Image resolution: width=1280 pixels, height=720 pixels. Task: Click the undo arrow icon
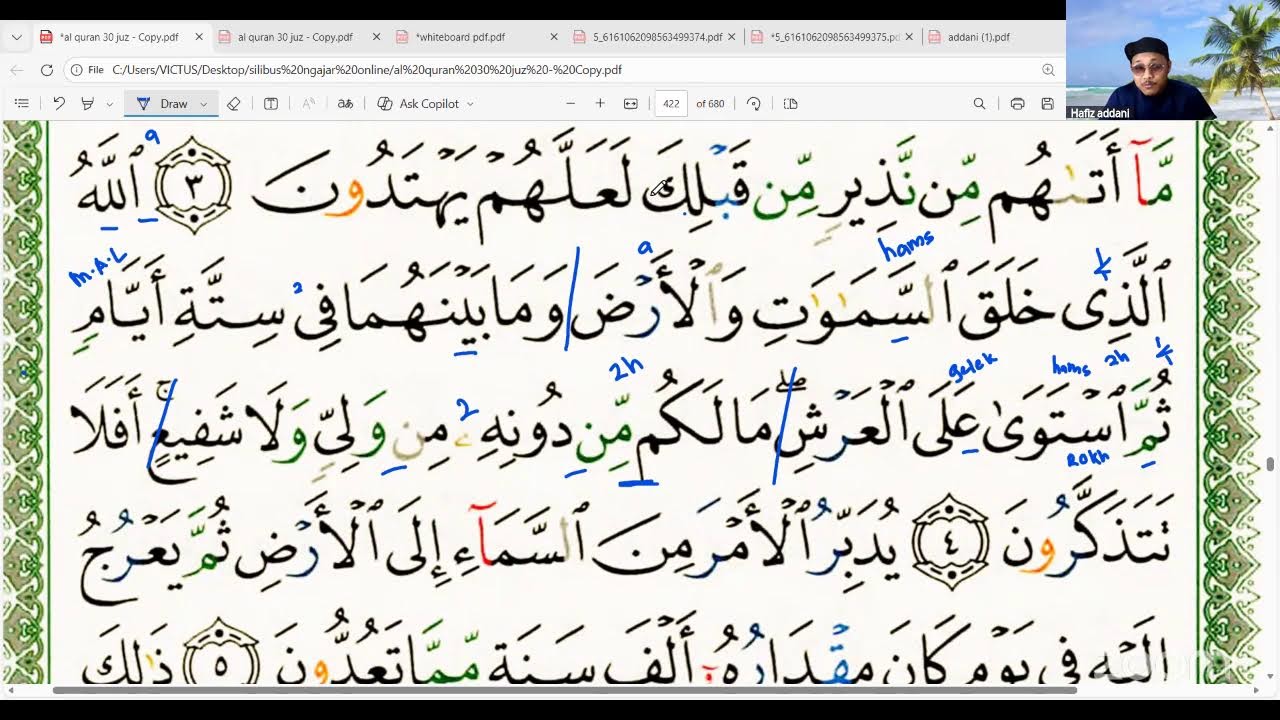click(59, 103)
